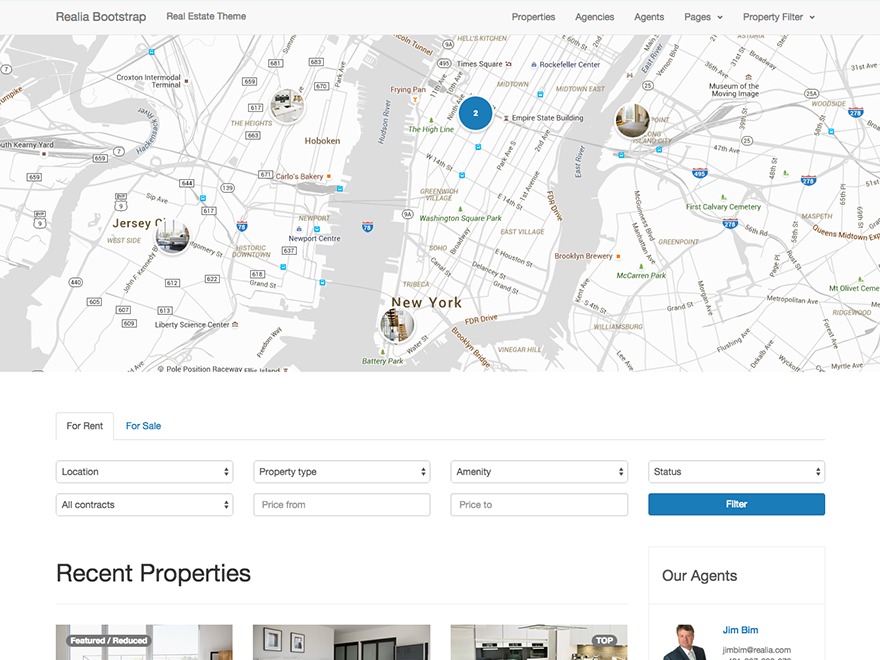The width and height of the screenshot is (880, 660).
Task: Click the Recent Properties heading
Action: coord(153,573)
